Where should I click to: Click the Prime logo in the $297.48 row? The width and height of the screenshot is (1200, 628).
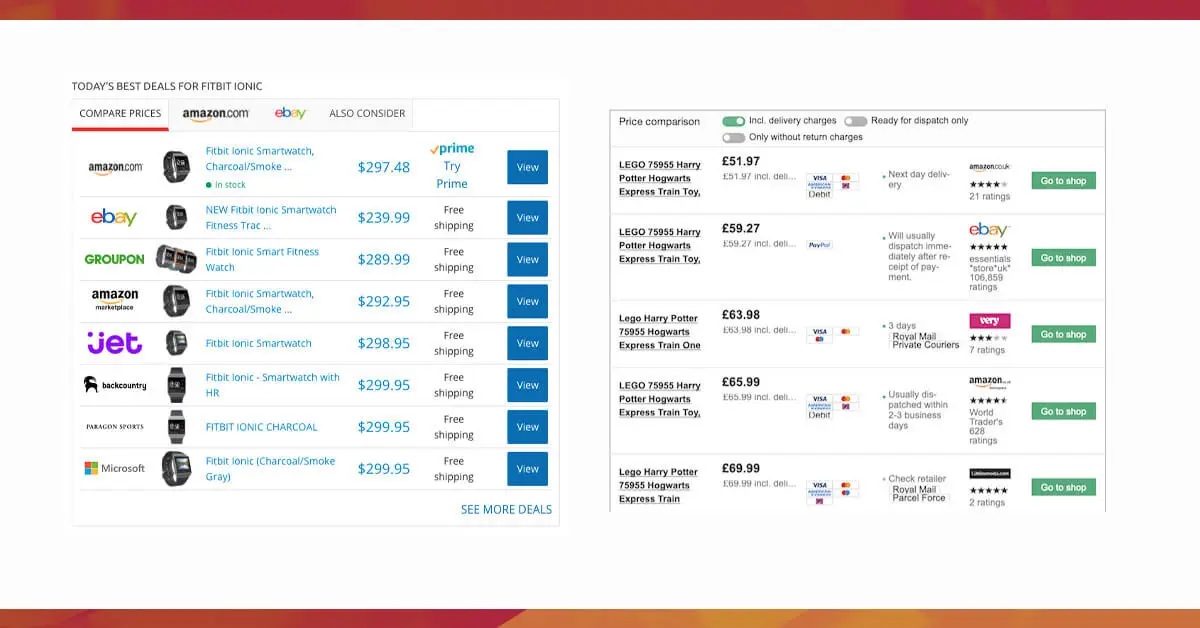[x=452, y=149]
